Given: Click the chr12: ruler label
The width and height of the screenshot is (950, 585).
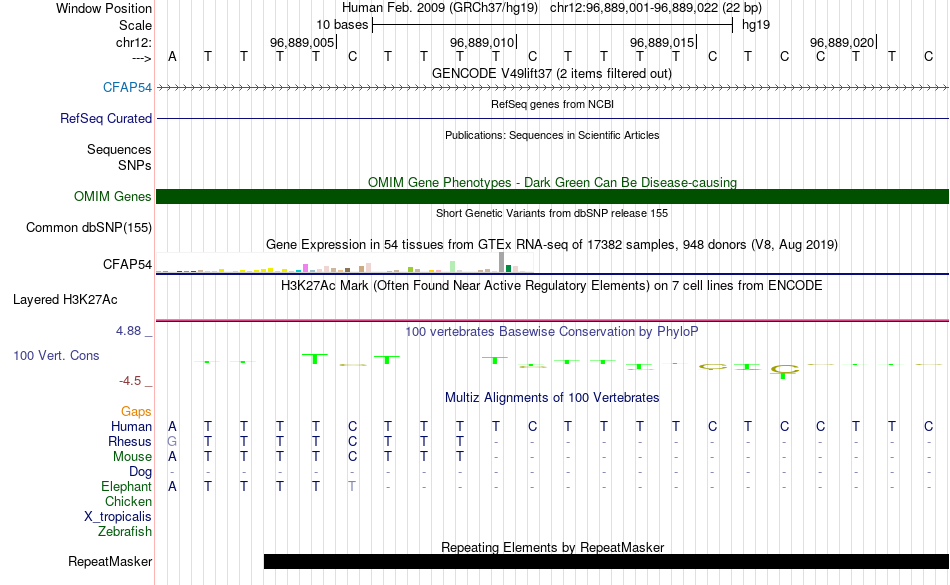Looking at the screenshot, I should tap(133, 42).
